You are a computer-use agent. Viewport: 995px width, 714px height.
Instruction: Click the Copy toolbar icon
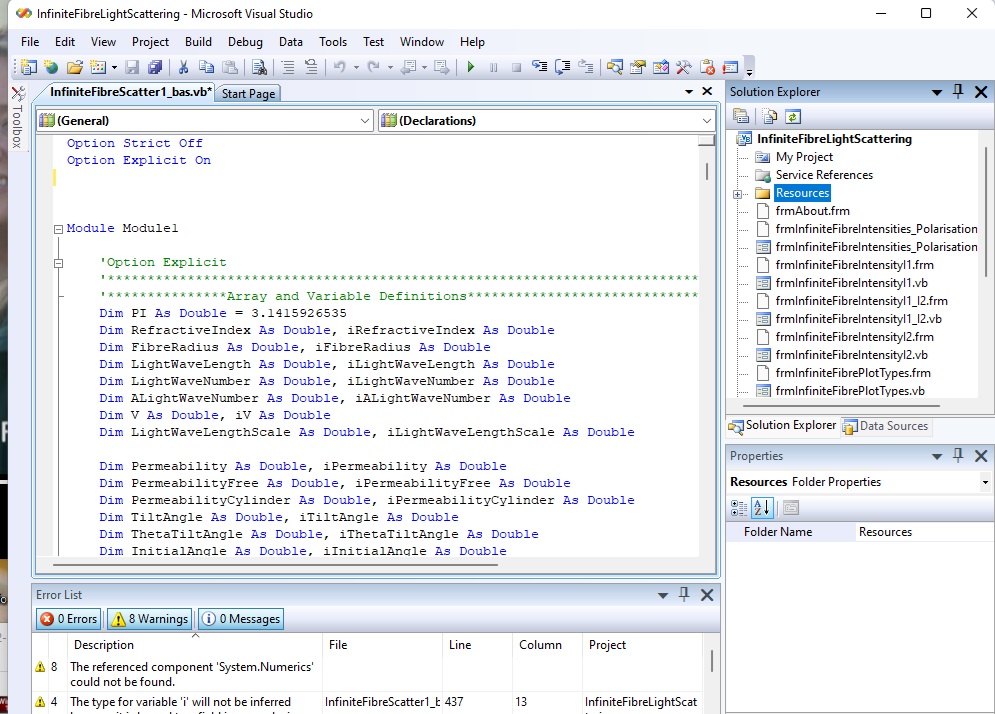pyautogui.click(x=206, y=67)
